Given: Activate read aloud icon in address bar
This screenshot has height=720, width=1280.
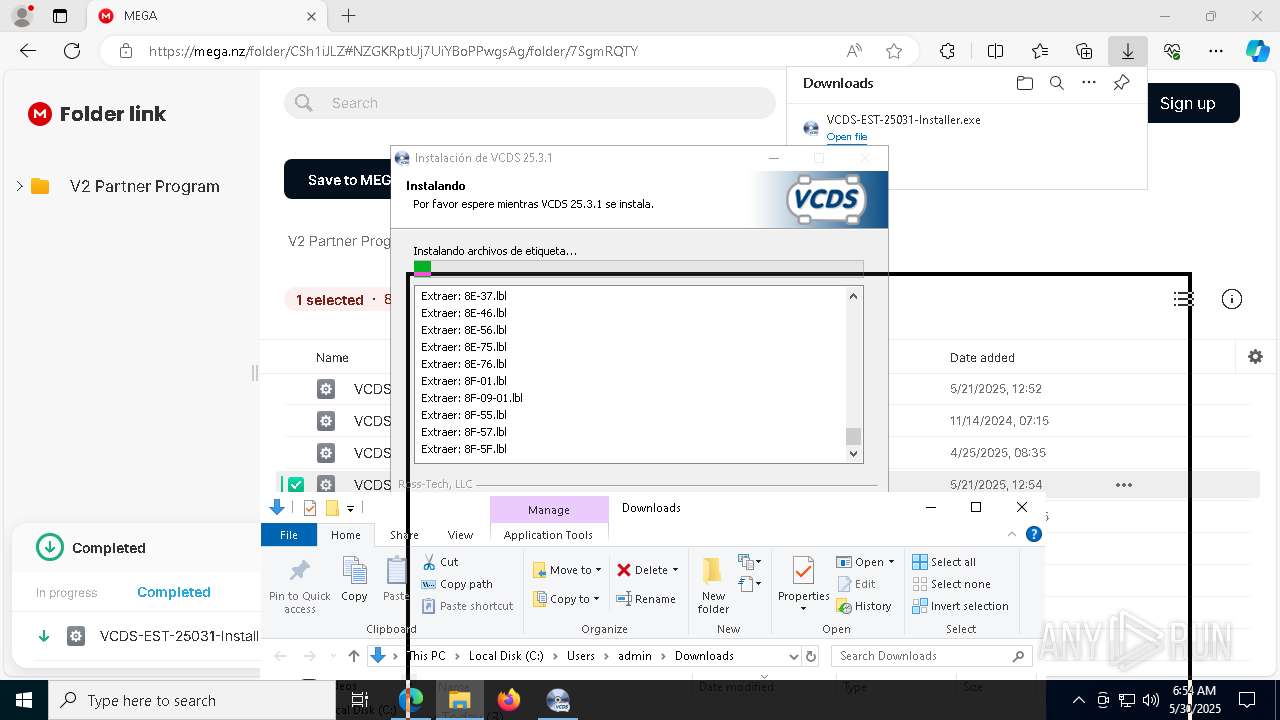Looking at the screenshot, I should (854, 51).
